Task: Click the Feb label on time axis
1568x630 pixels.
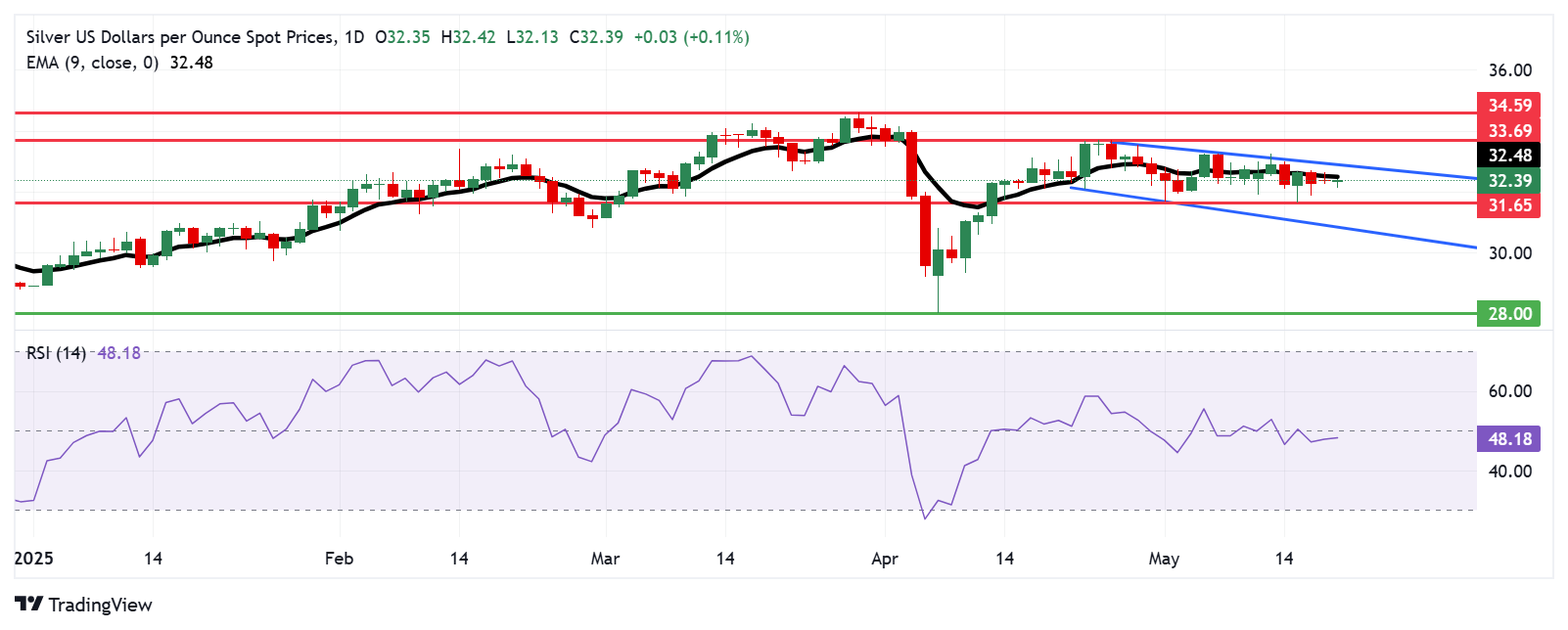Action: pyautogui.click(x=339, y=559)
